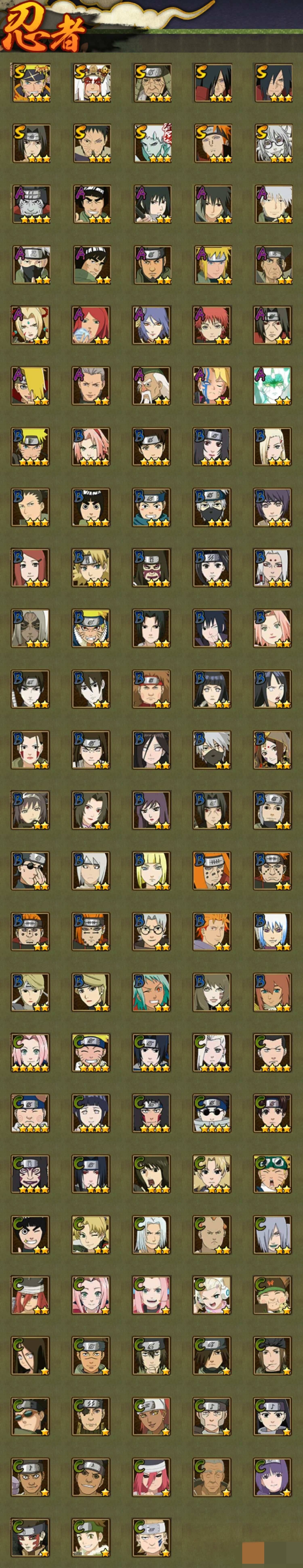Viewport: 303px width, 1568px height.
Task: Select the A-rank red-haired Kushina holding blue orb
Action: tap(91, 325)
